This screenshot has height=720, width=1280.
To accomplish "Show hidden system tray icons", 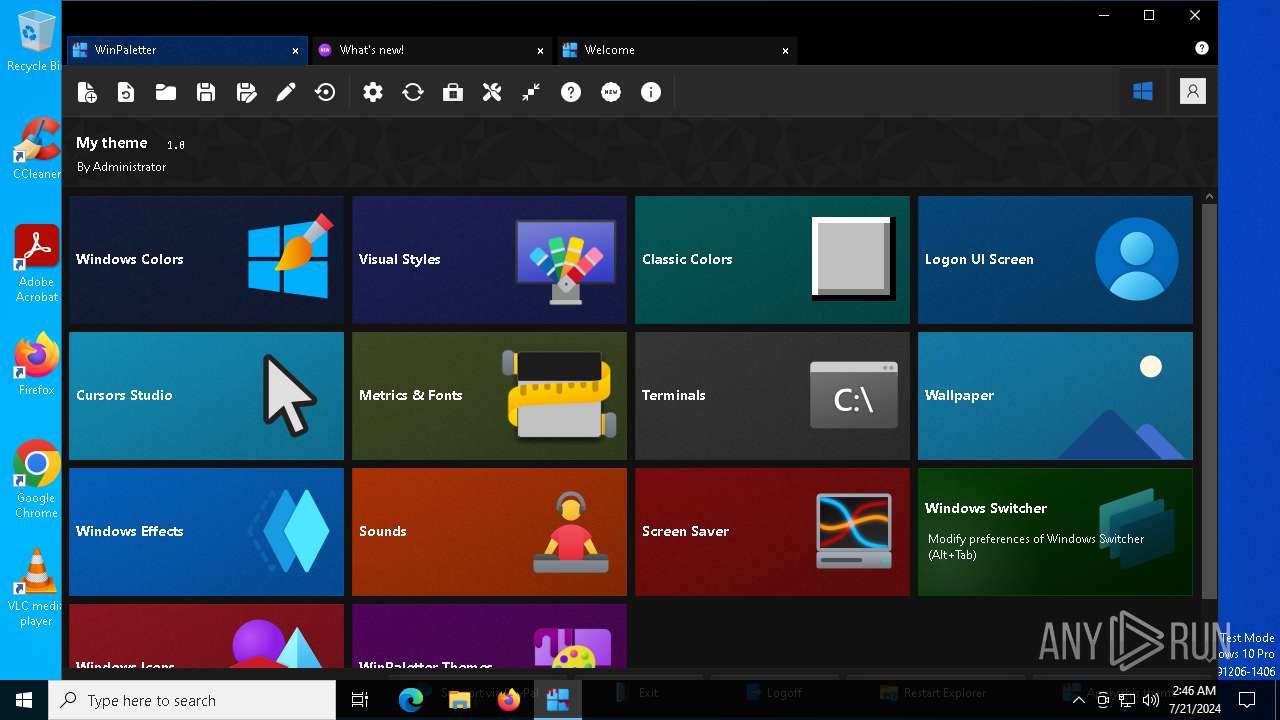I will pyautogui.click(x=1078, y=700).
